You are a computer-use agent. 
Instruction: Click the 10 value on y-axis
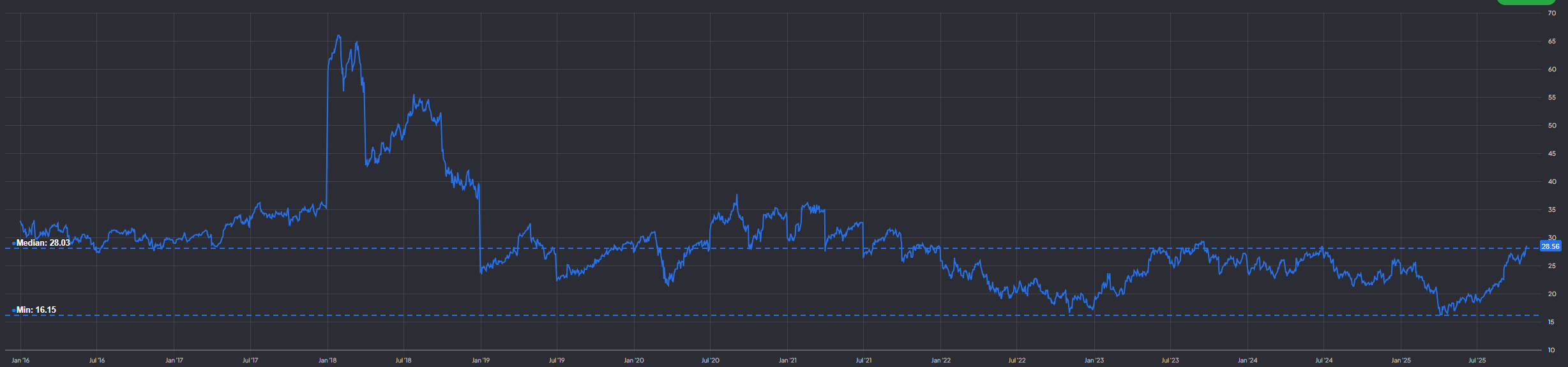coord(1551,350)
